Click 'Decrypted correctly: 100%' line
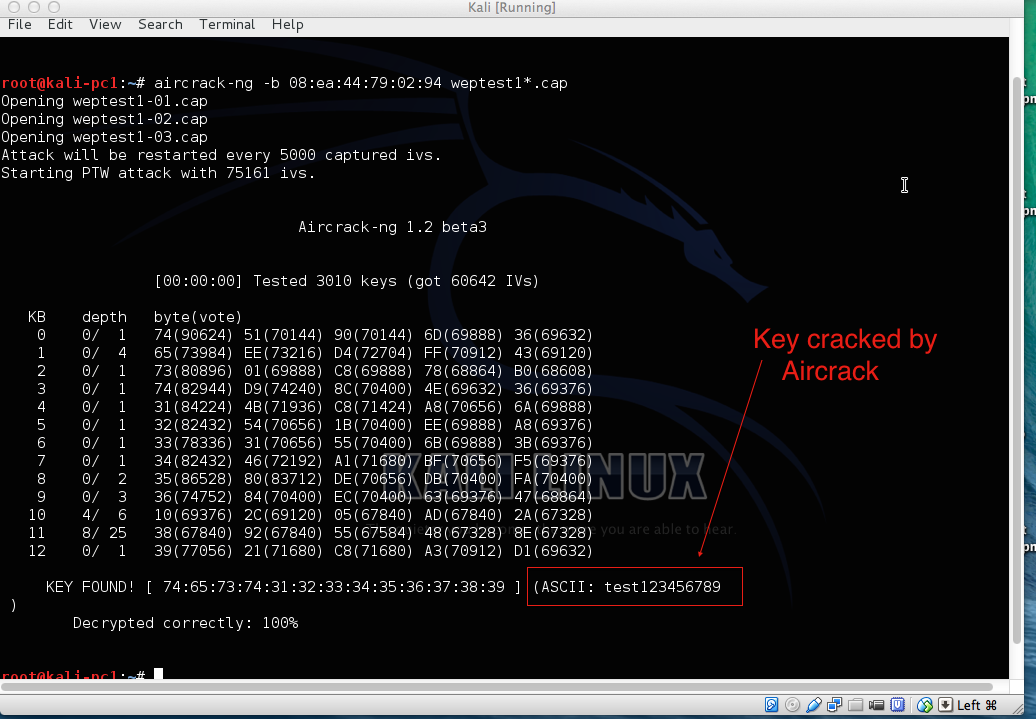This screenshot has width=1036, height=719. (186, 623)
